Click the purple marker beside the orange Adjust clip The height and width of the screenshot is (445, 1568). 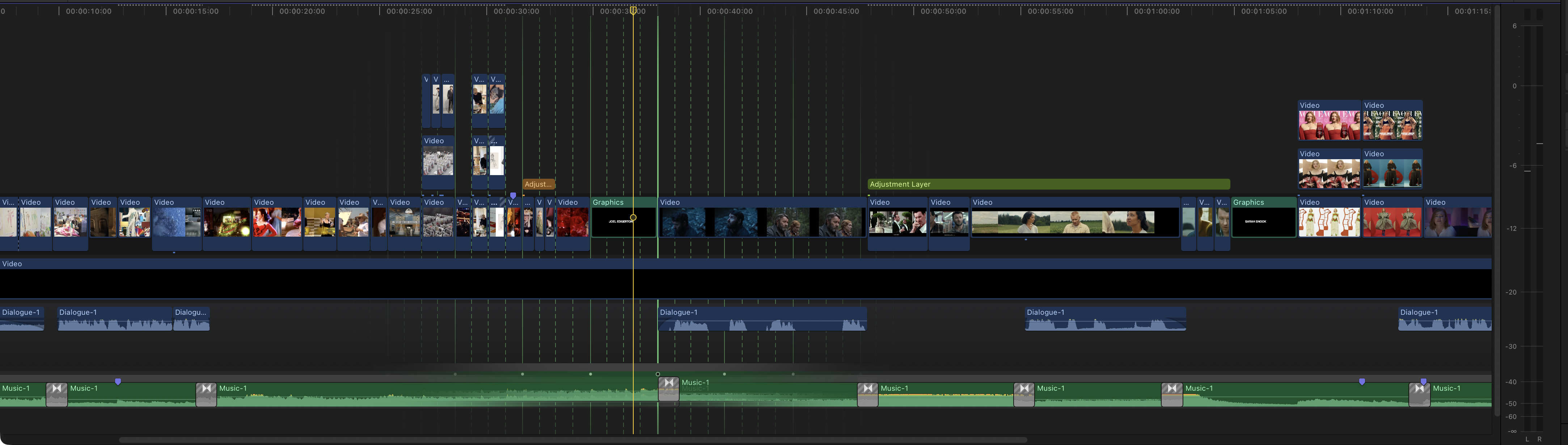513,195
